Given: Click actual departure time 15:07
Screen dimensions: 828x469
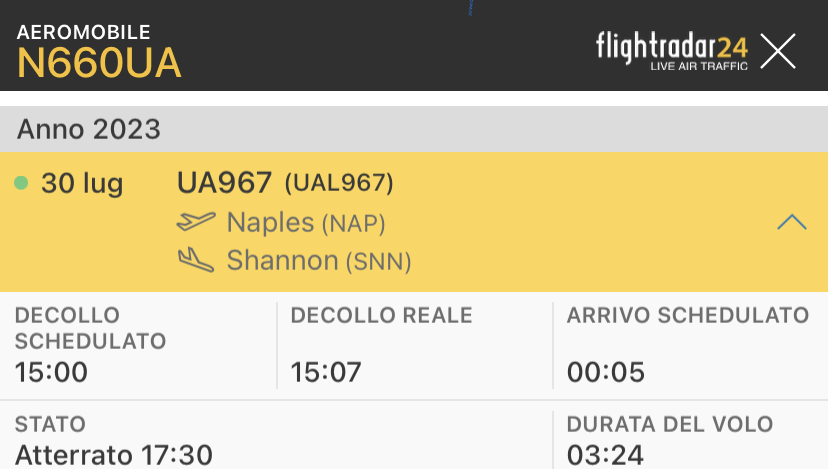Looking at the screenshot, I should [327, 373].
